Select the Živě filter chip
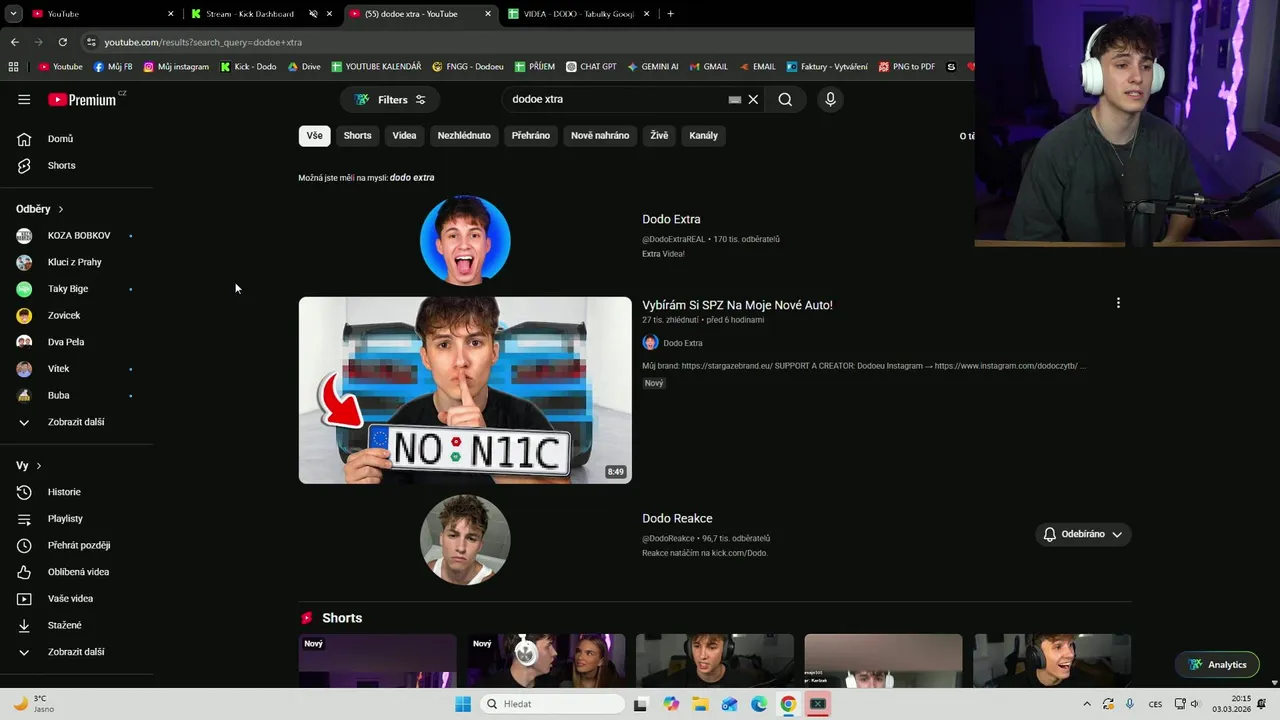 659,136
